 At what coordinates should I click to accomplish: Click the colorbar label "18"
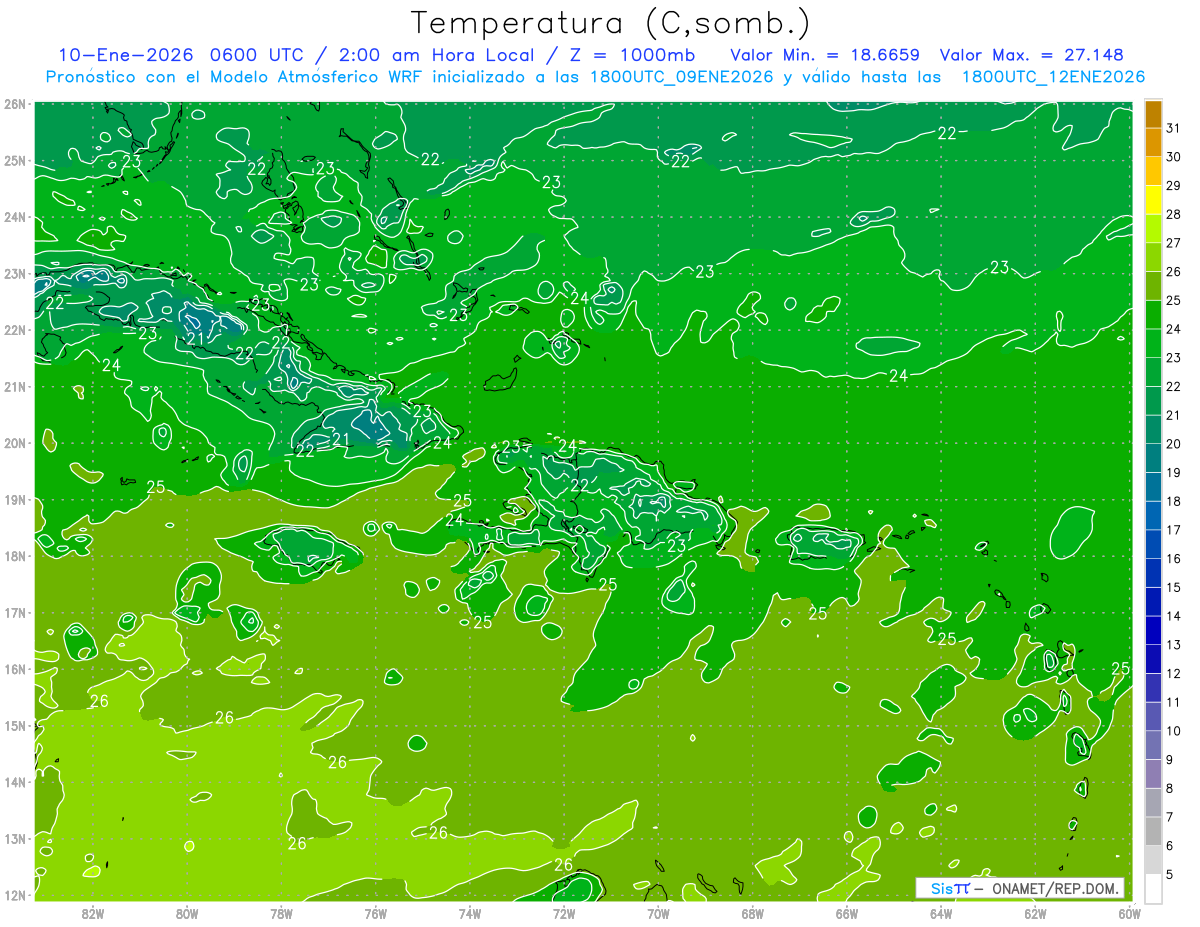(1173, 501)
